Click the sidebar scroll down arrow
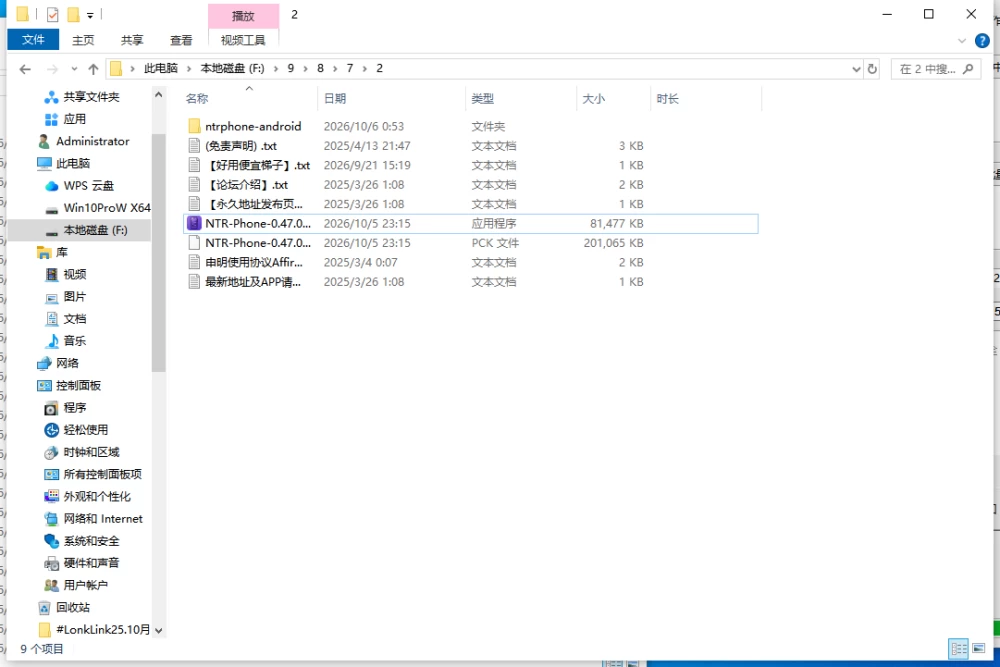 click(158, 631)
